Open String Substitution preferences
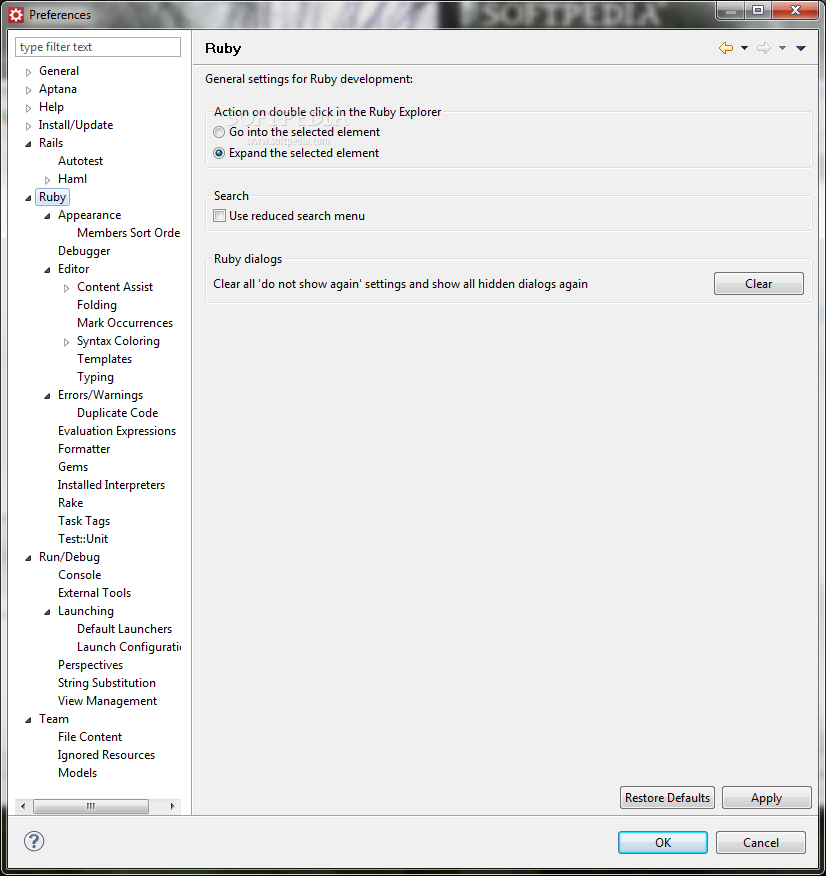This screenshot has height=876, width=826. pyautogui.click(x=107, y=683)
